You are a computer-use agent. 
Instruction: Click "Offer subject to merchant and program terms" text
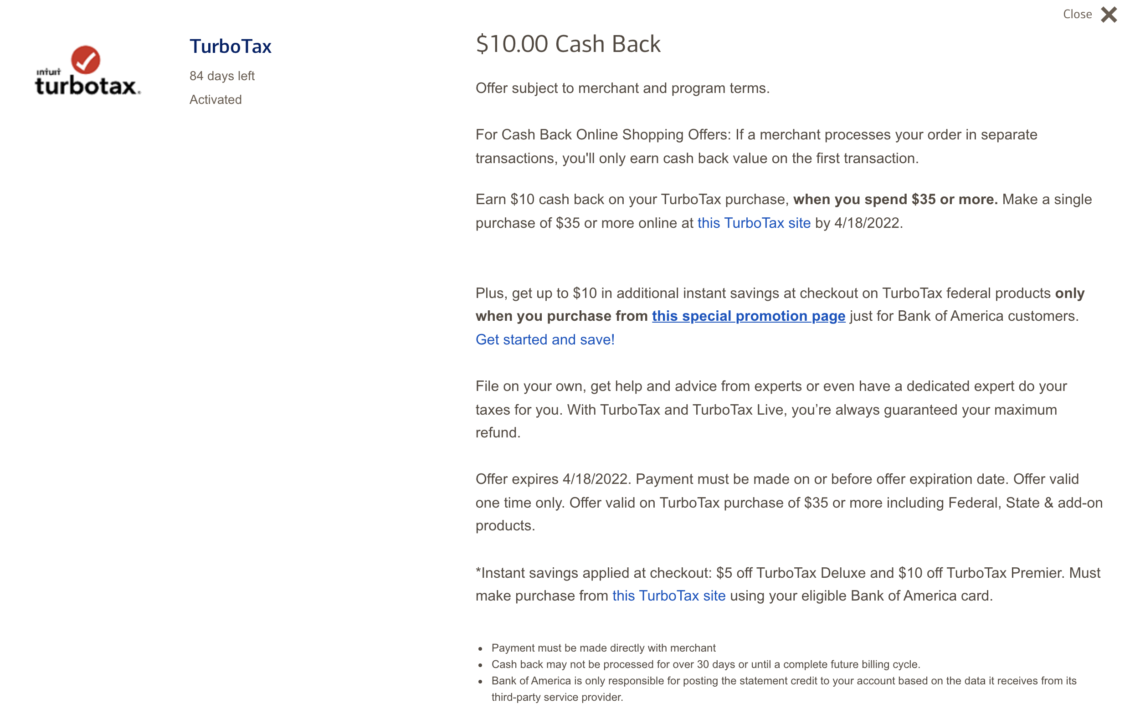[622, 88]
